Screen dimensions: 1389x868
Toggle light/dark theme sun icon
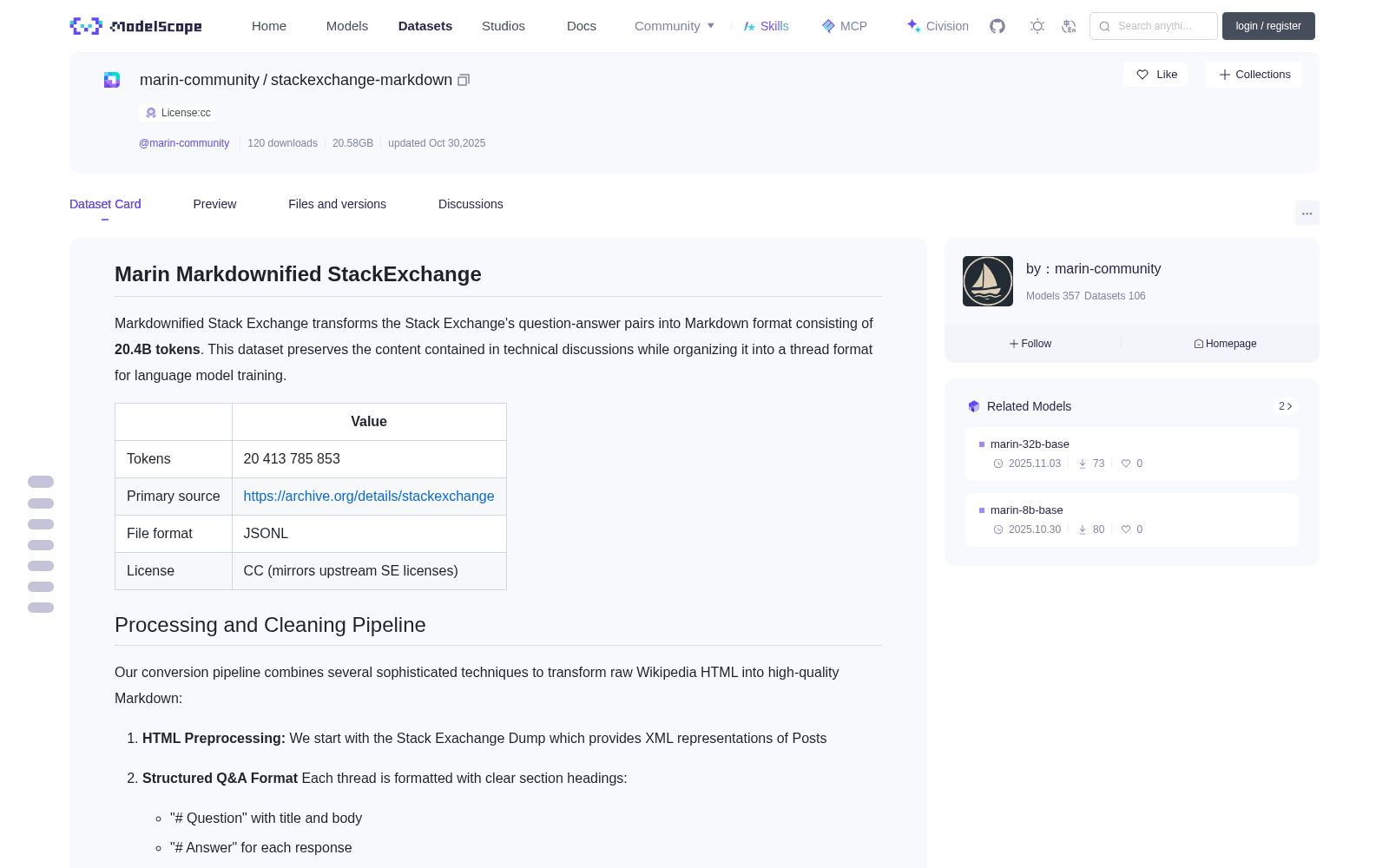pyautogui.click(x=1037, y=26)
